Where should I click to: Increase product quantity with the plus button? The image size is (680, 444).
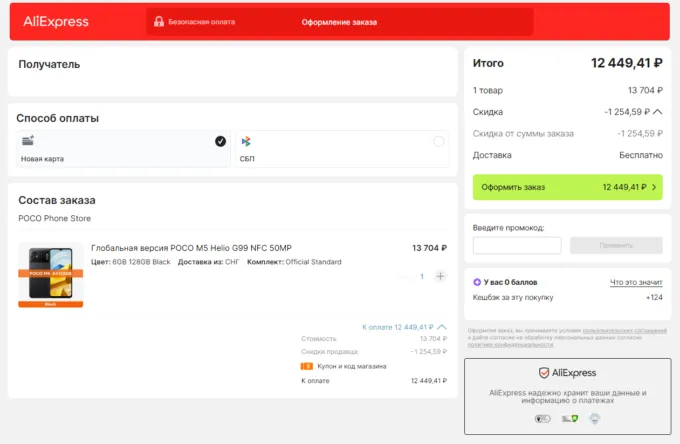coord(441,276)
